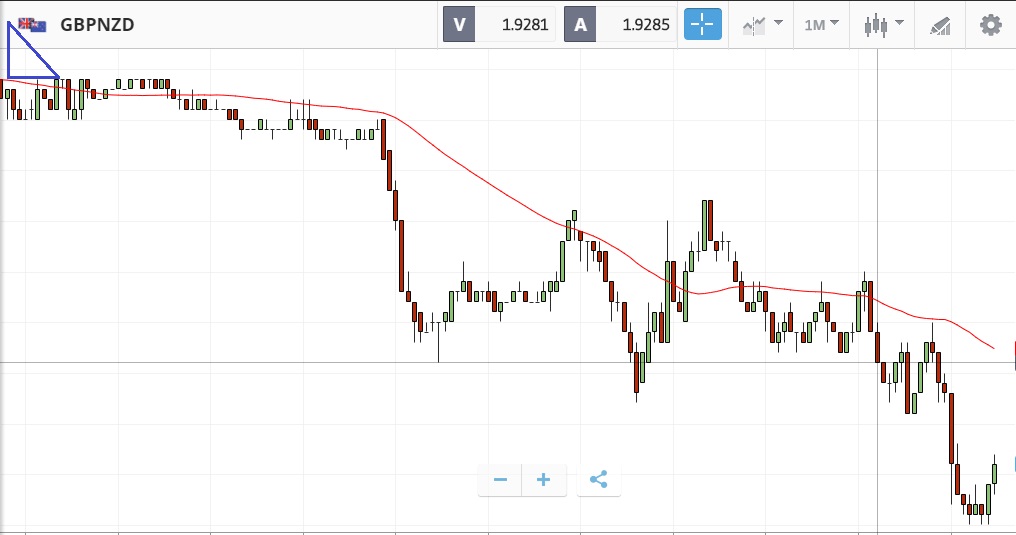1016x535 pixels.
Task: Open chart settings gear icon
Action: click(x=991, y=25)
